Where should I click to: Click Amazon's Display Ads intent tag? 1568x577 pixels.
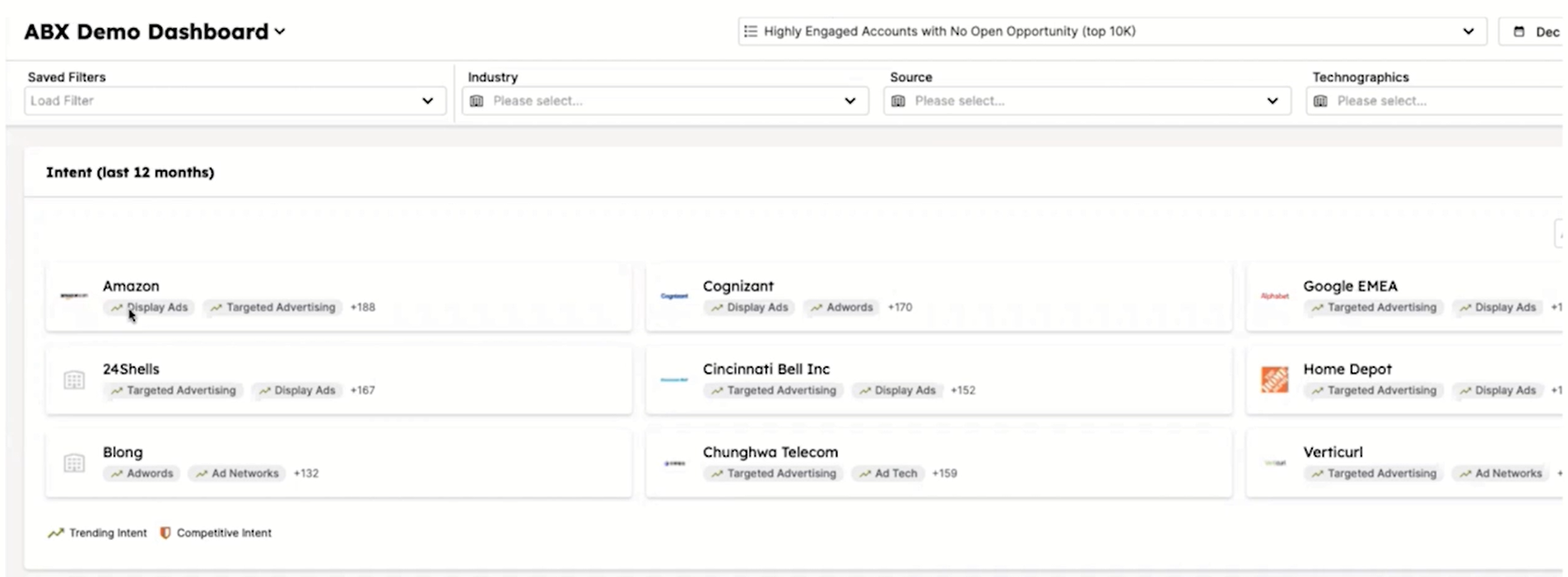coord(149,307)
